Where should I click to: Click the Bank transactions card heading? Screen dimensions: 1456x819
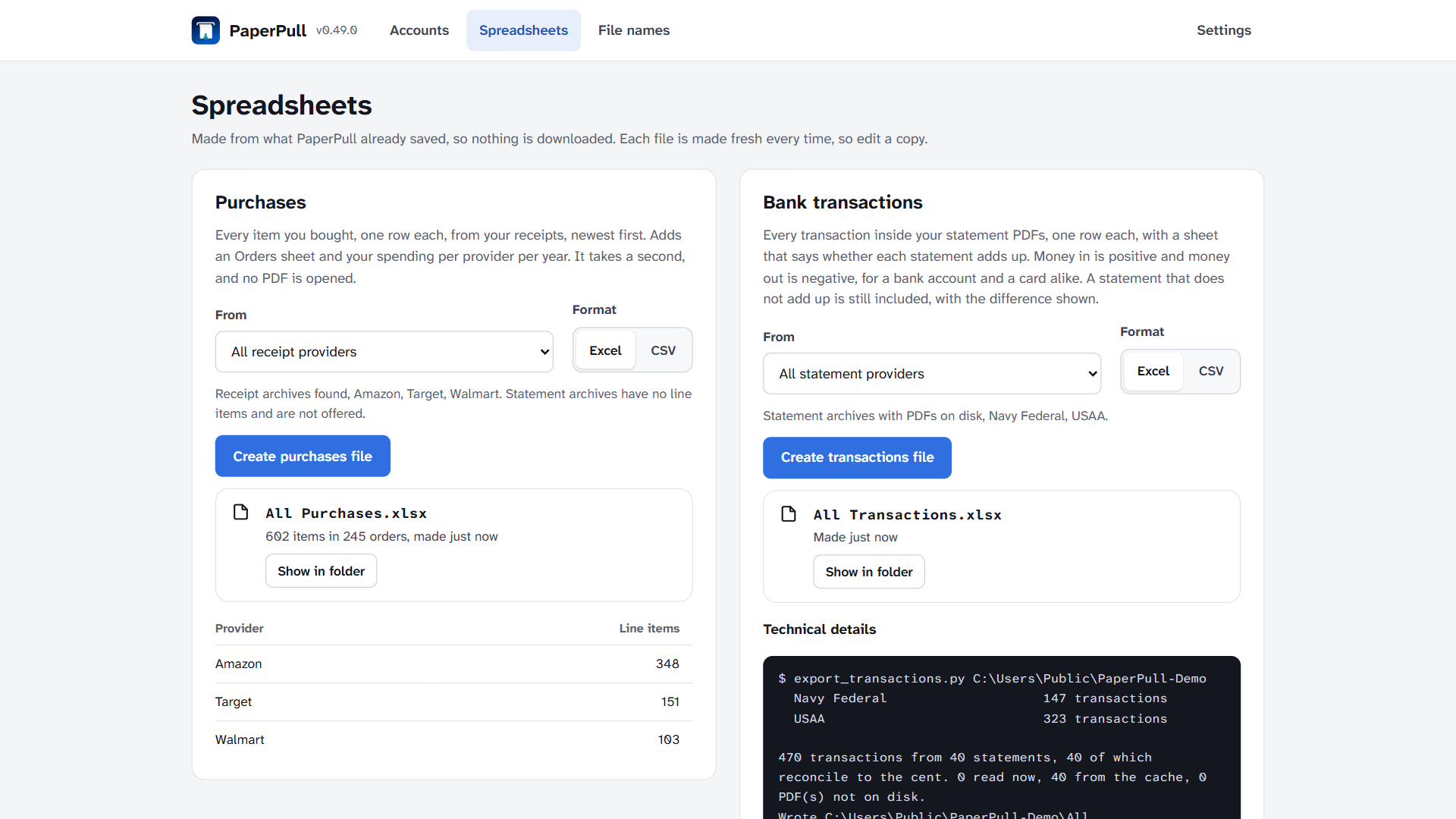843,202
